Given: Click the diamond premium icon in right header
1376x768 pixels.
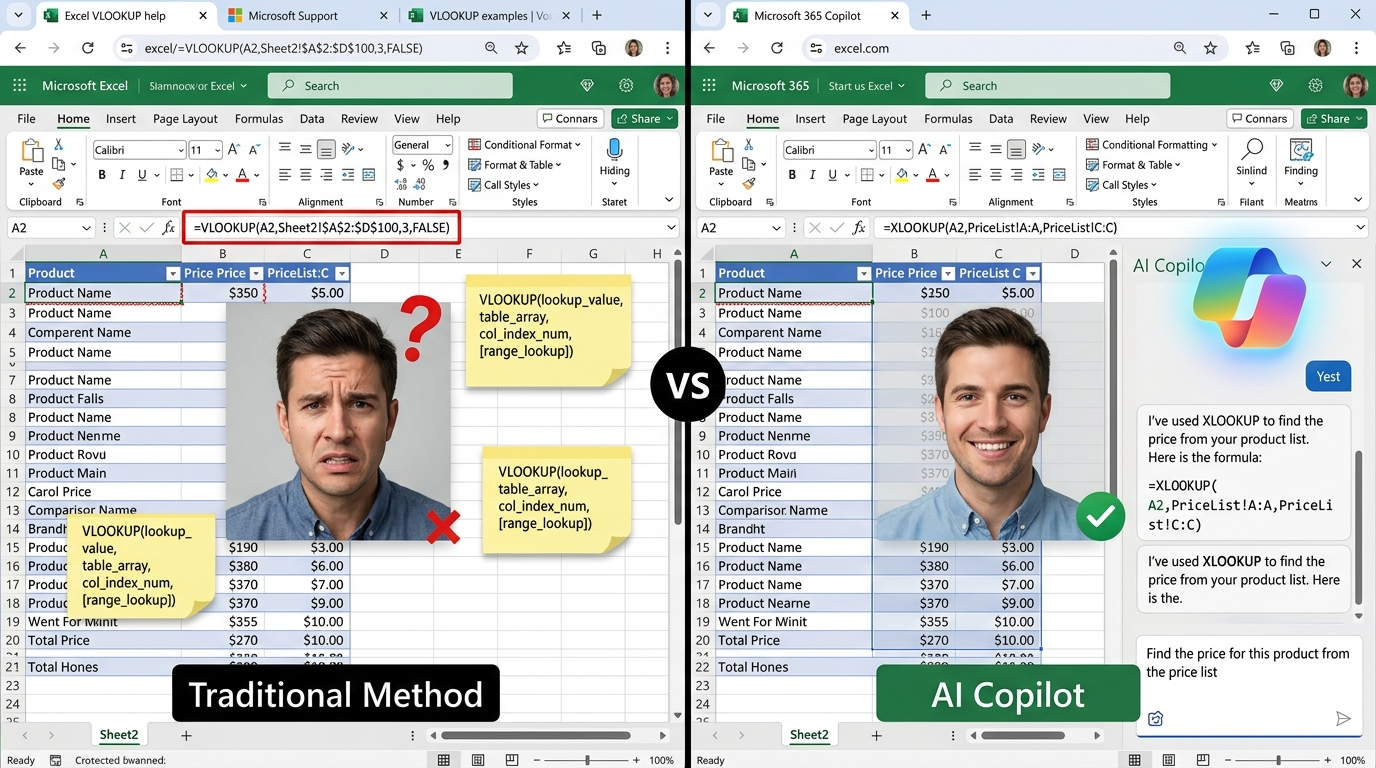Looking at the screenshot, I should click(1276, 86).
